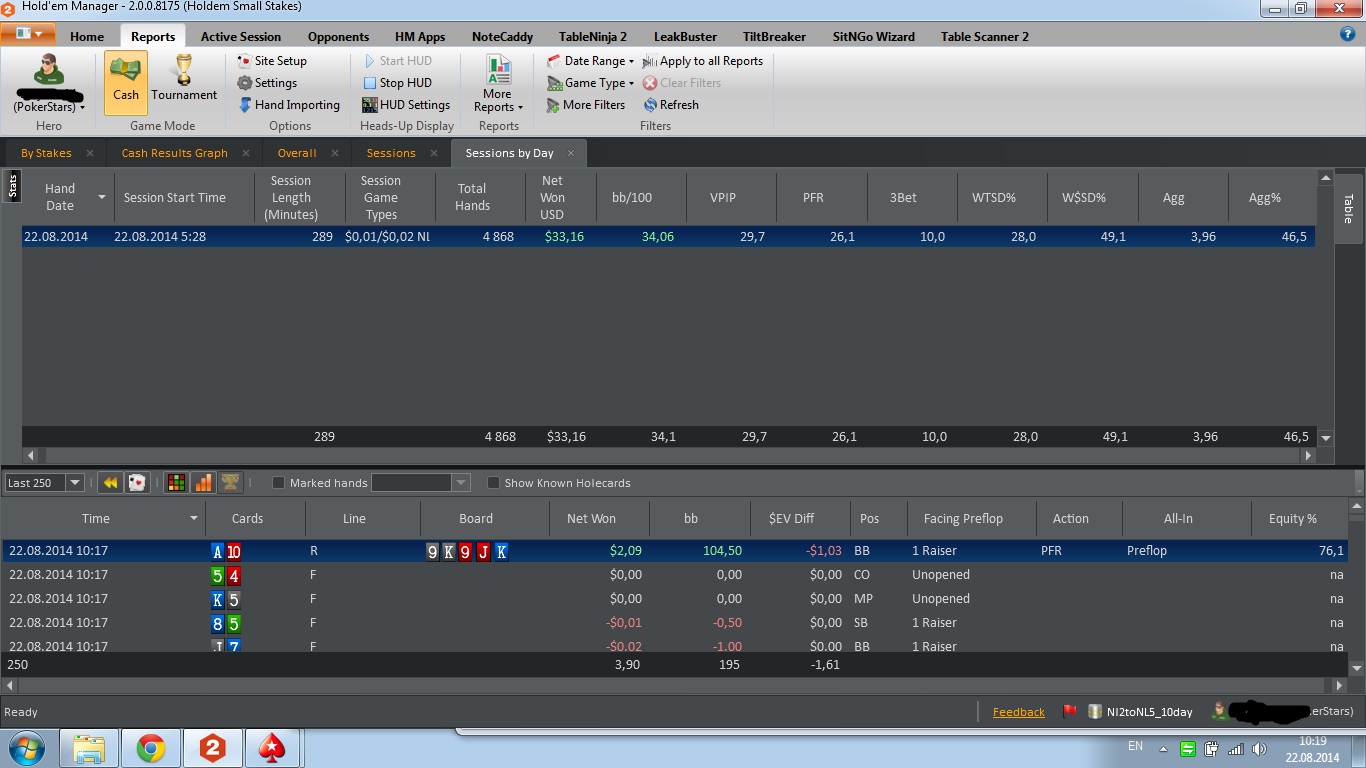Switch to Active Session tab

pyautogui.click(x=241, y=37)
